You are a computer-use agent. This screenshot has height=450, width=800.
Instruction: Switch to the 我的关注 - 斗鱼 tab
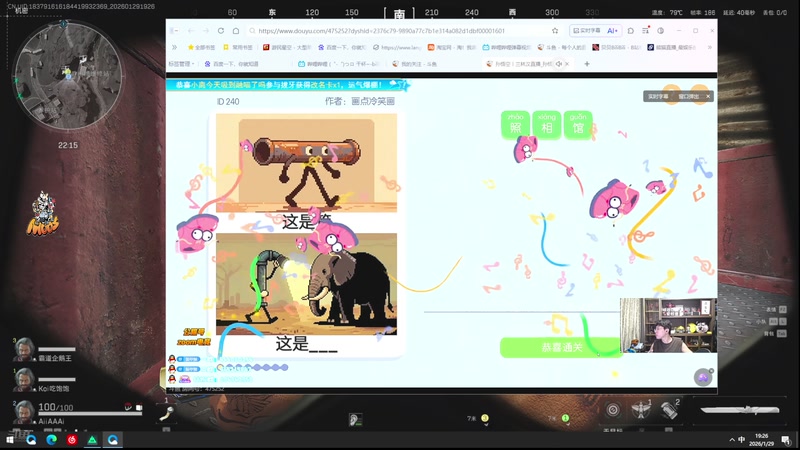[415, 64]
